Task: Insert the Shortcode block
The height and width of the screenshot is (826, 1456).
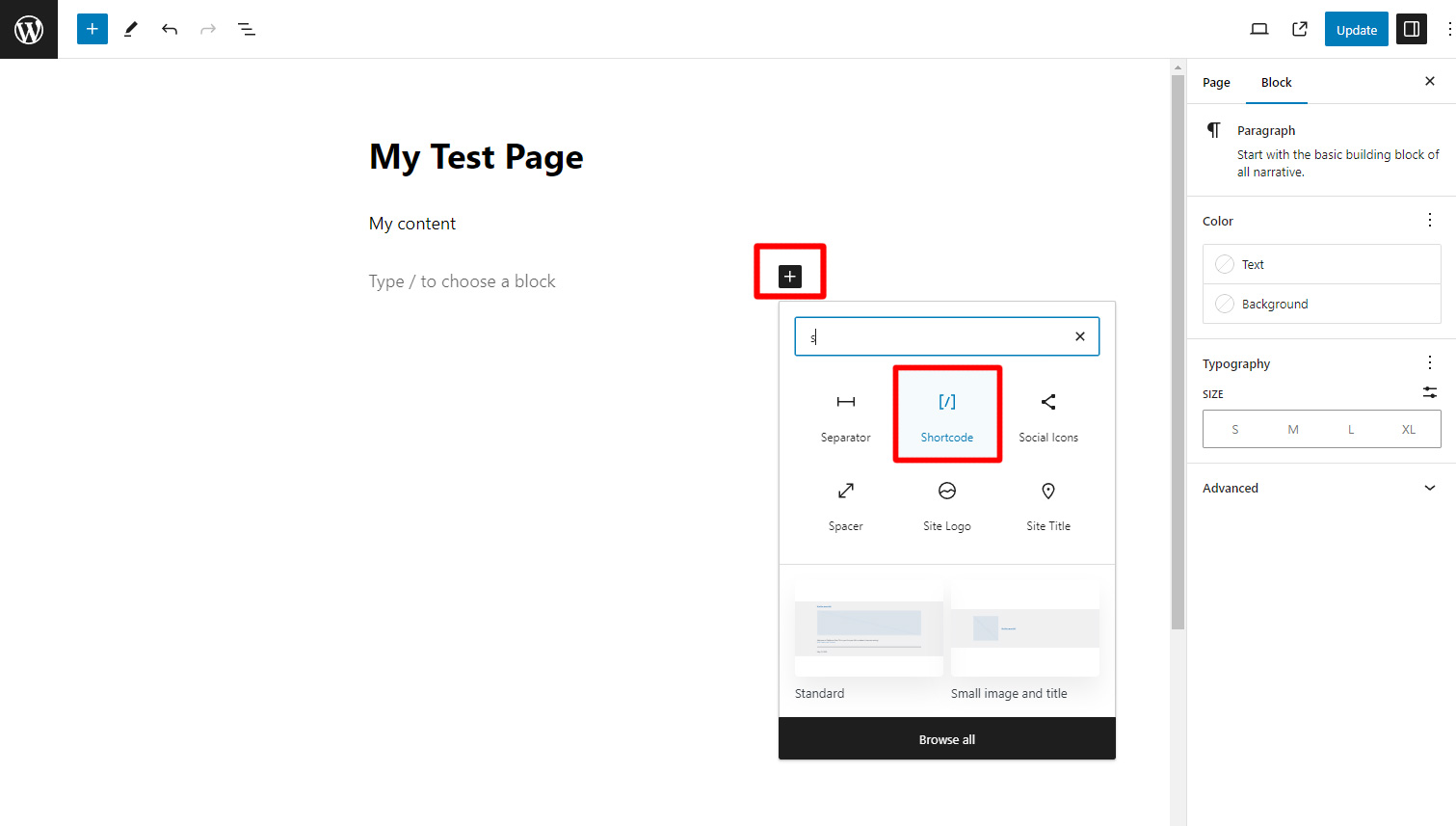Action: (947, 414)
